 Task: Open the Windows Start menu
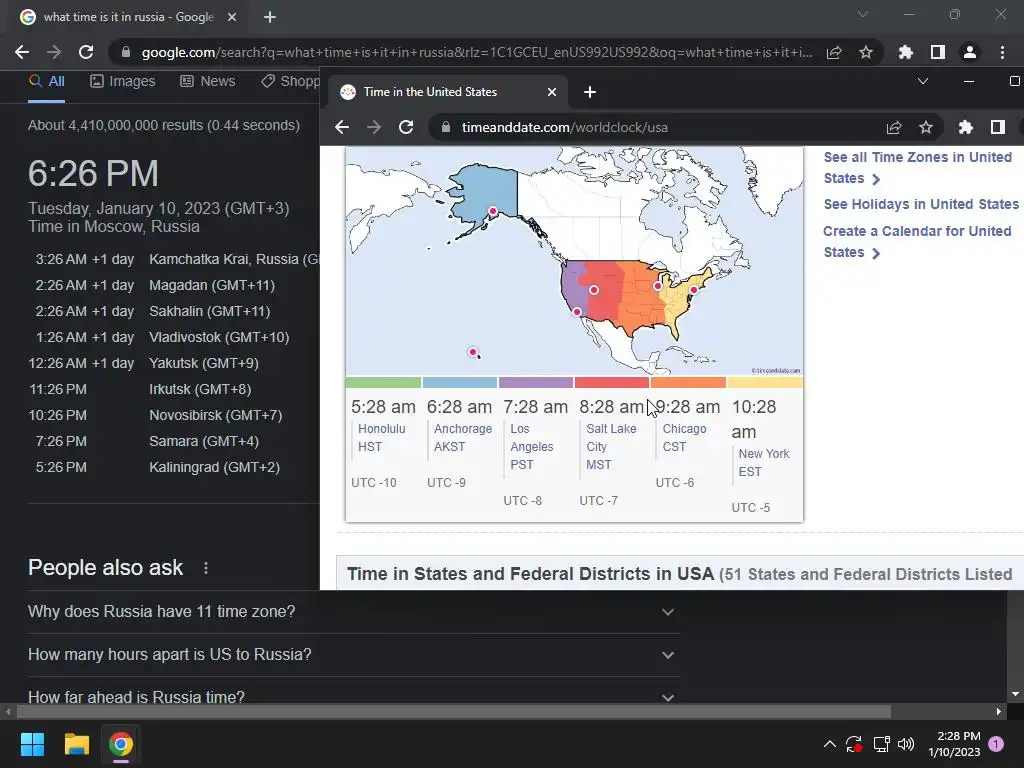pos(32,744)
